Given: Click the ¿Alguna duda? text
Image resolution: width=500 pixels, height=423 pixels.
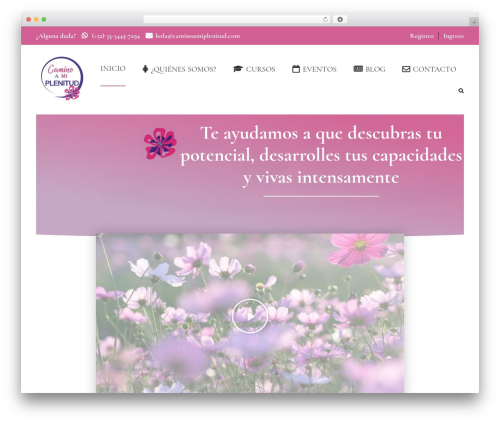Looking at the screenshot, I should click(x=56, y=36).
